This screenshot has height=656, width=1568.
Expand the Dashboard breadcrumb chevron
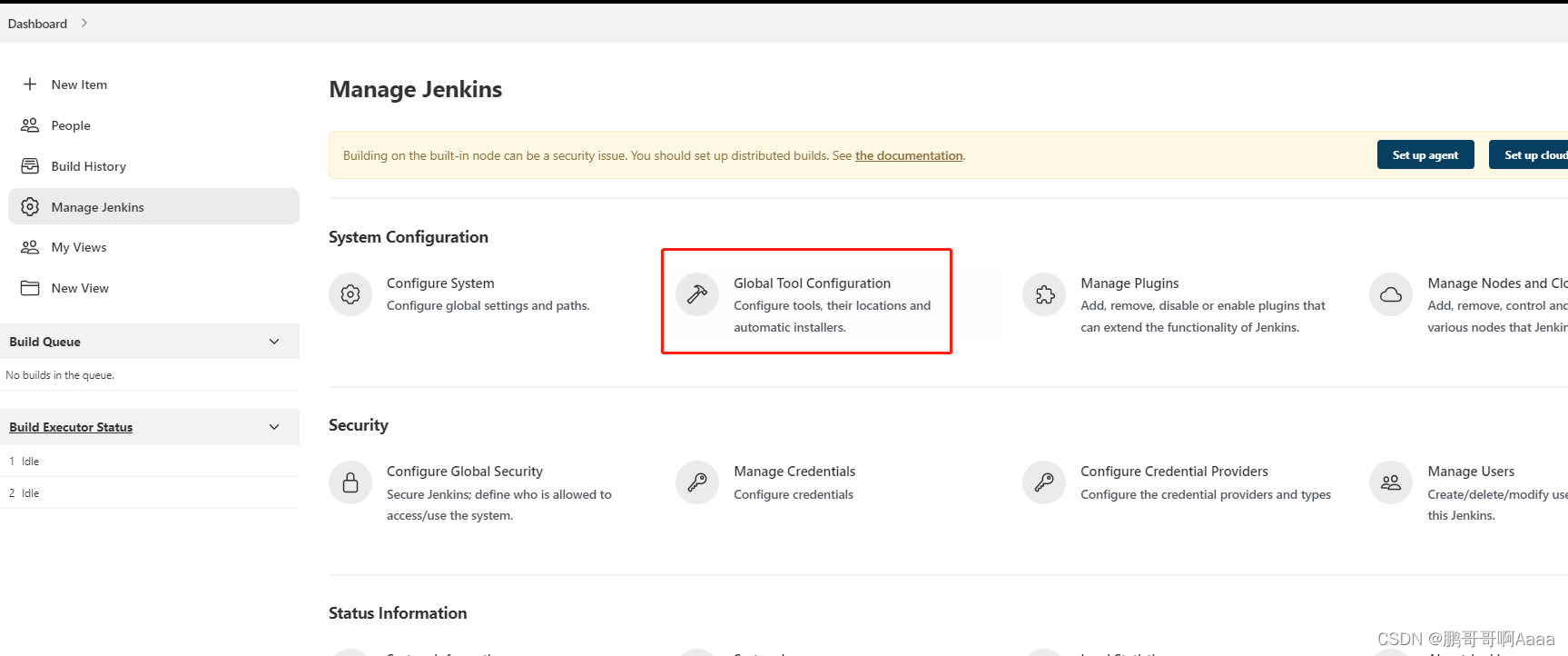click(84, 24)
